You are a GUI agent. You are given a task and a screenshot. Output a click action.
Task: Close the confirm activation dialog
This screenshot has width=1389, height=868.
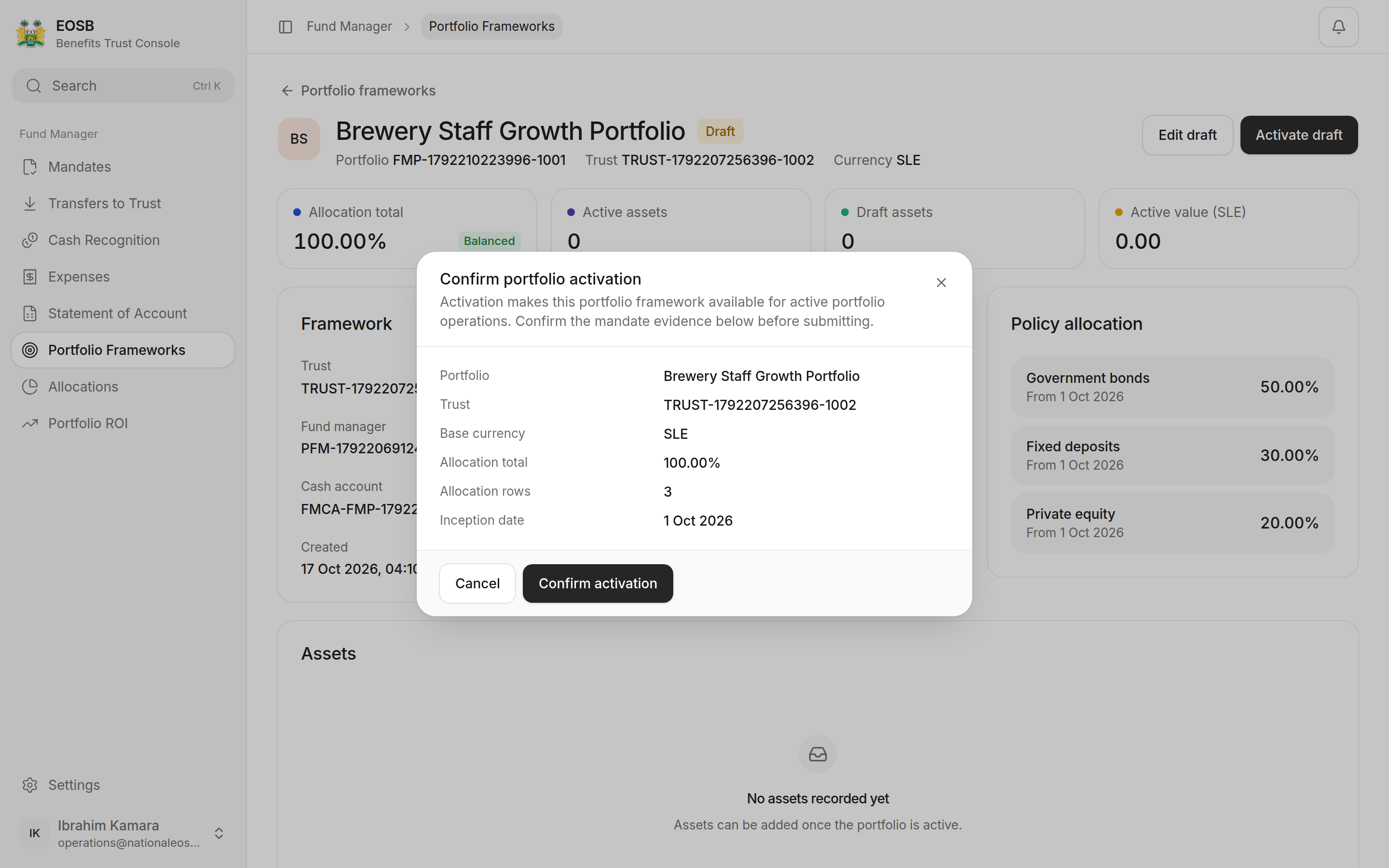941,283
